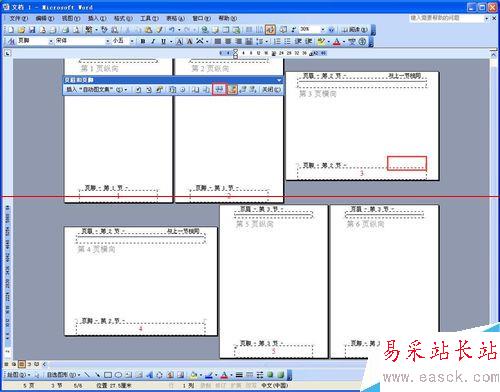
Task: Insert WordArt from drawing toolbar
Action: tap(149, 375)
